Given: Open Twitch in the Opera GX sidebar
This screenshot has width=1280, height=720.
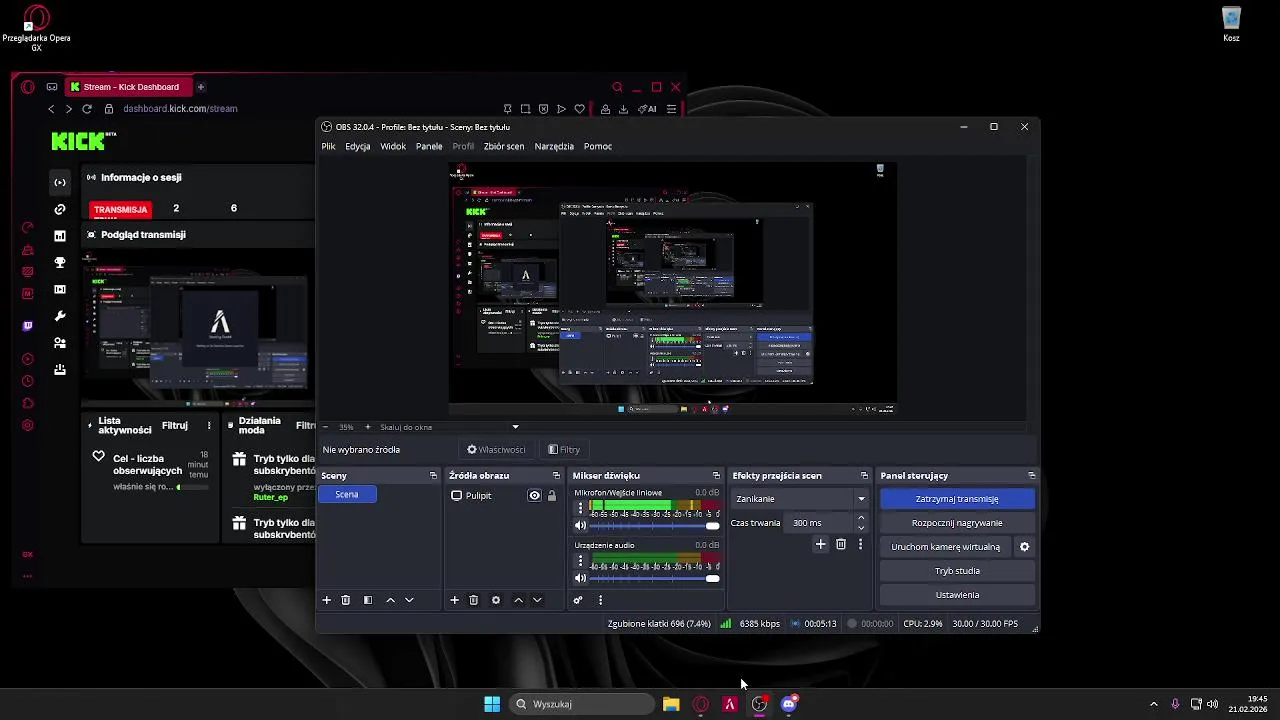Looking at the screenshot, I should tap(27, 326).
